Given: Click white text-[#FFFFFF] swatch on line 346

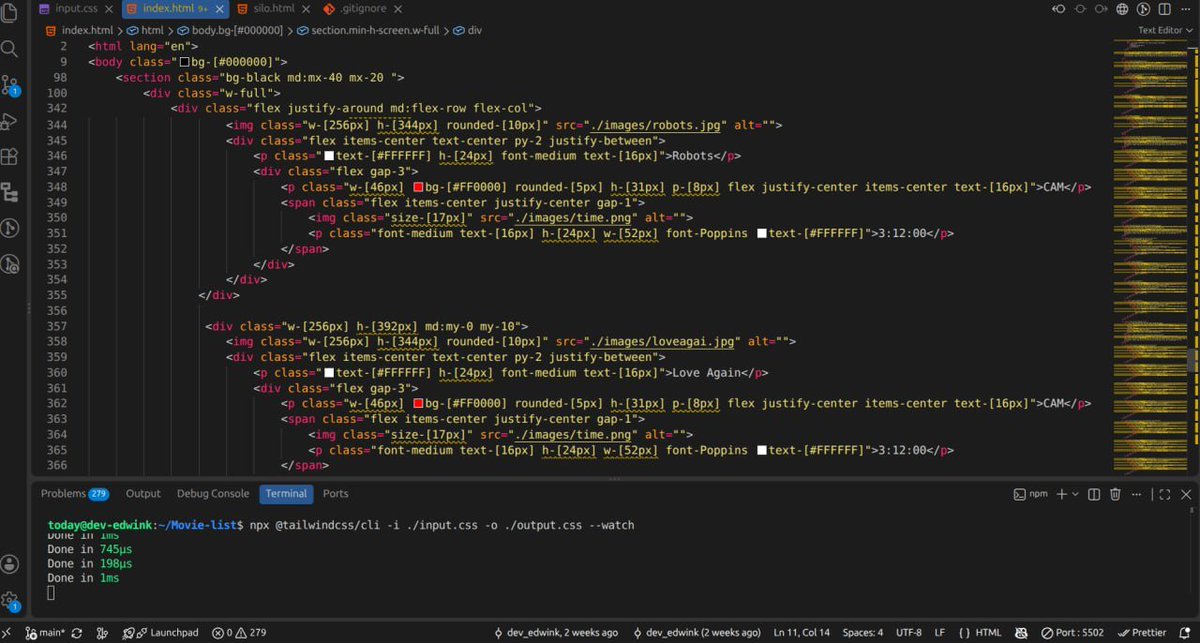Looking at the screenshot, I should [328, 156].
